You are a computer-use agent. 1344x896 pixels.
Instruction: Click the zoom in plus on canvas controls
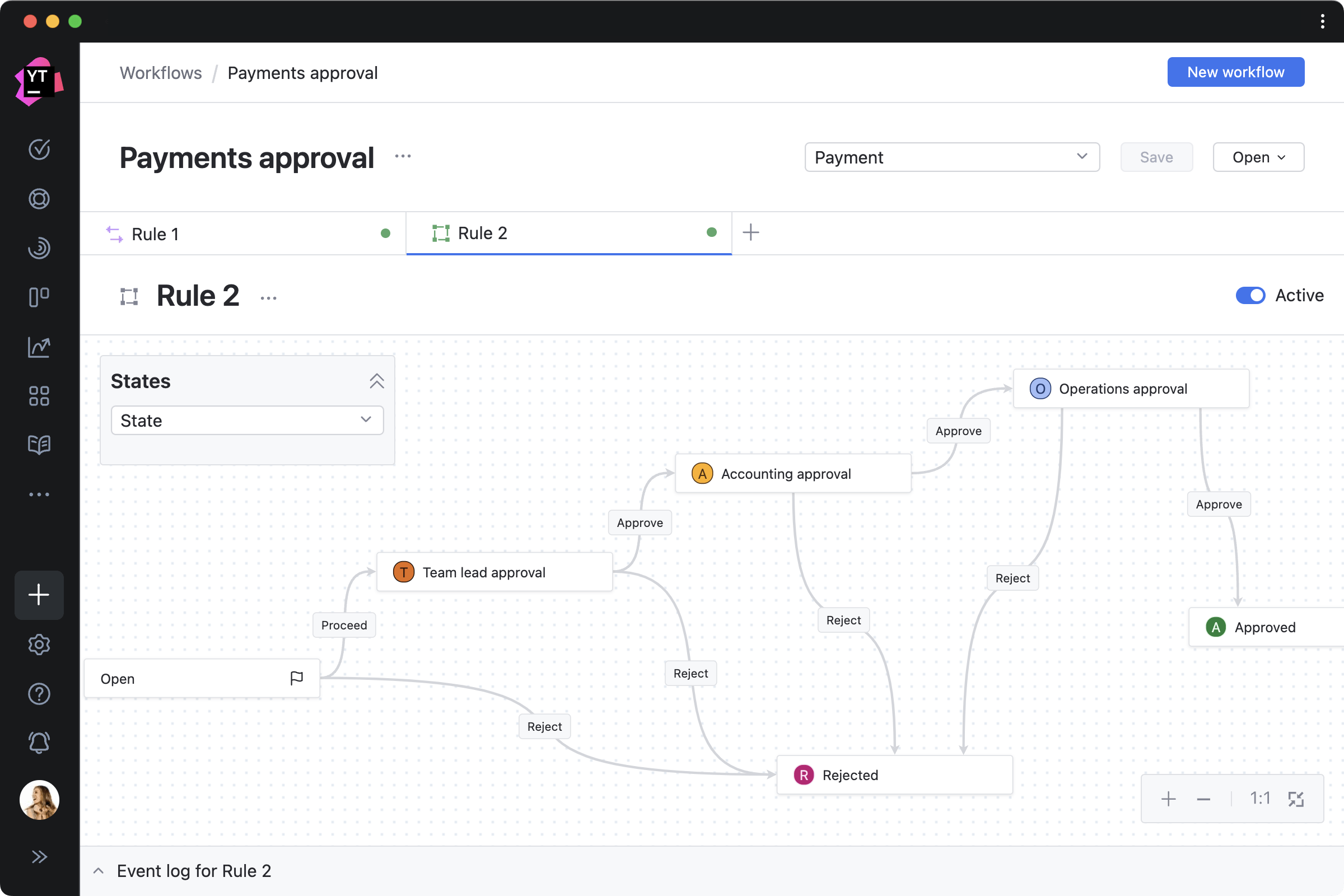click(1169, 799)
